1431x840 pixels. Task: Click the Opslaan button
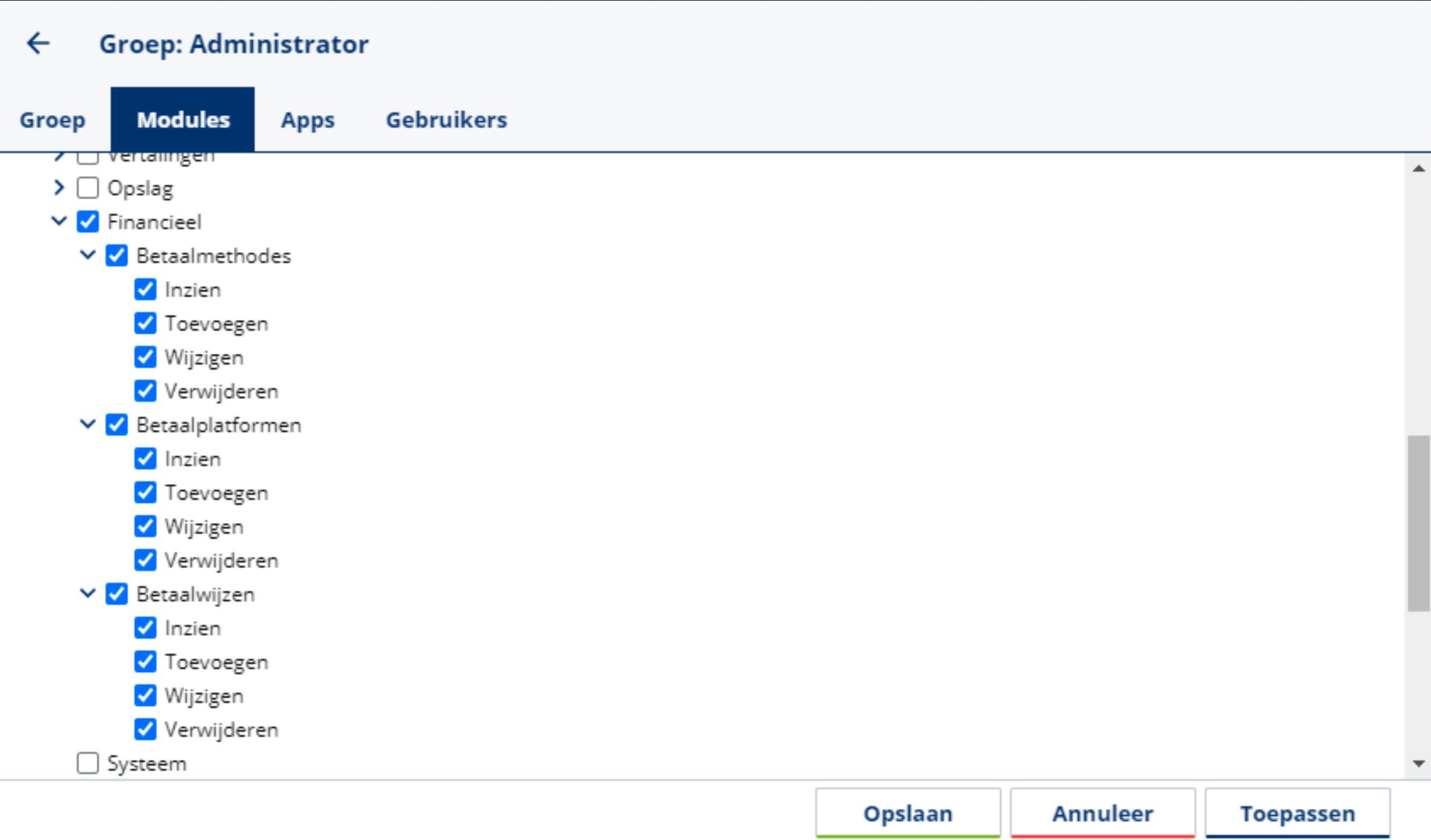point(907,812)
